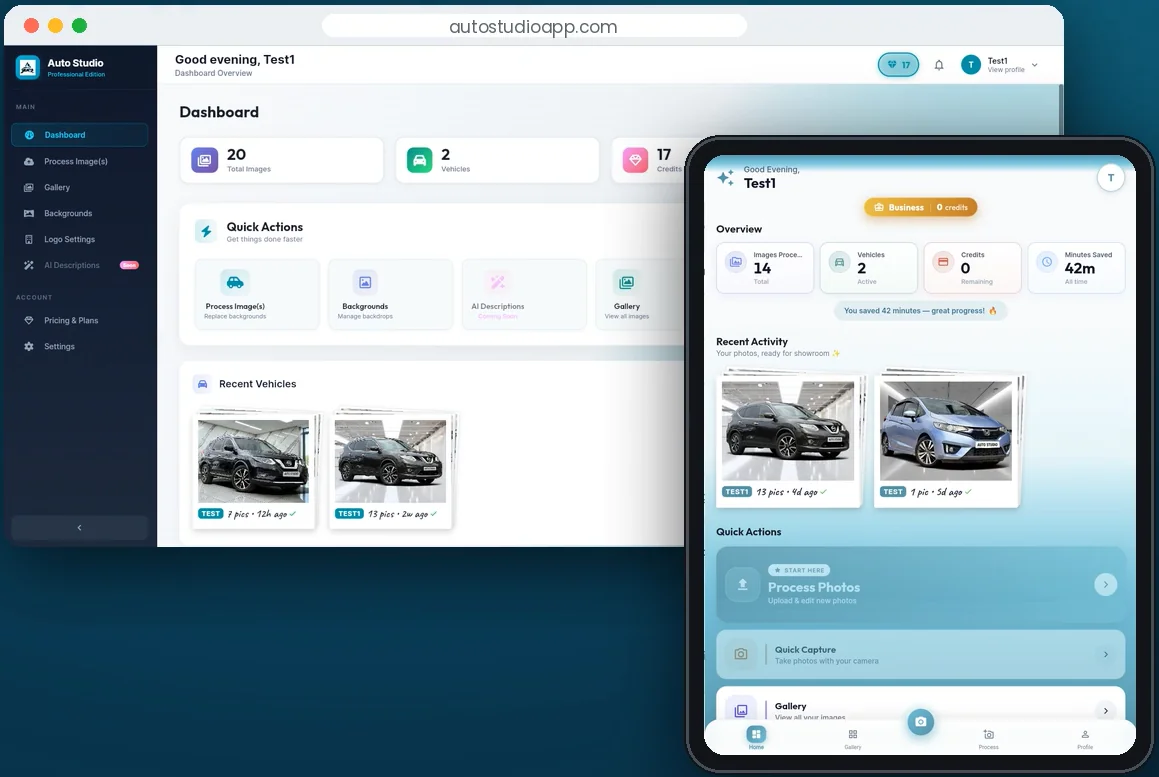Tap the Gallery images icon on tablet row
Viewport: 1159px width, 777px height.
[741, 710]
